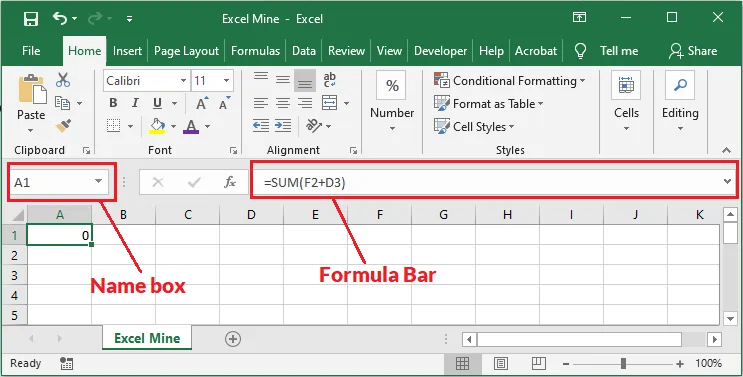
Task: Click the Merge & Center icon
Action: [x=329, y=103]
